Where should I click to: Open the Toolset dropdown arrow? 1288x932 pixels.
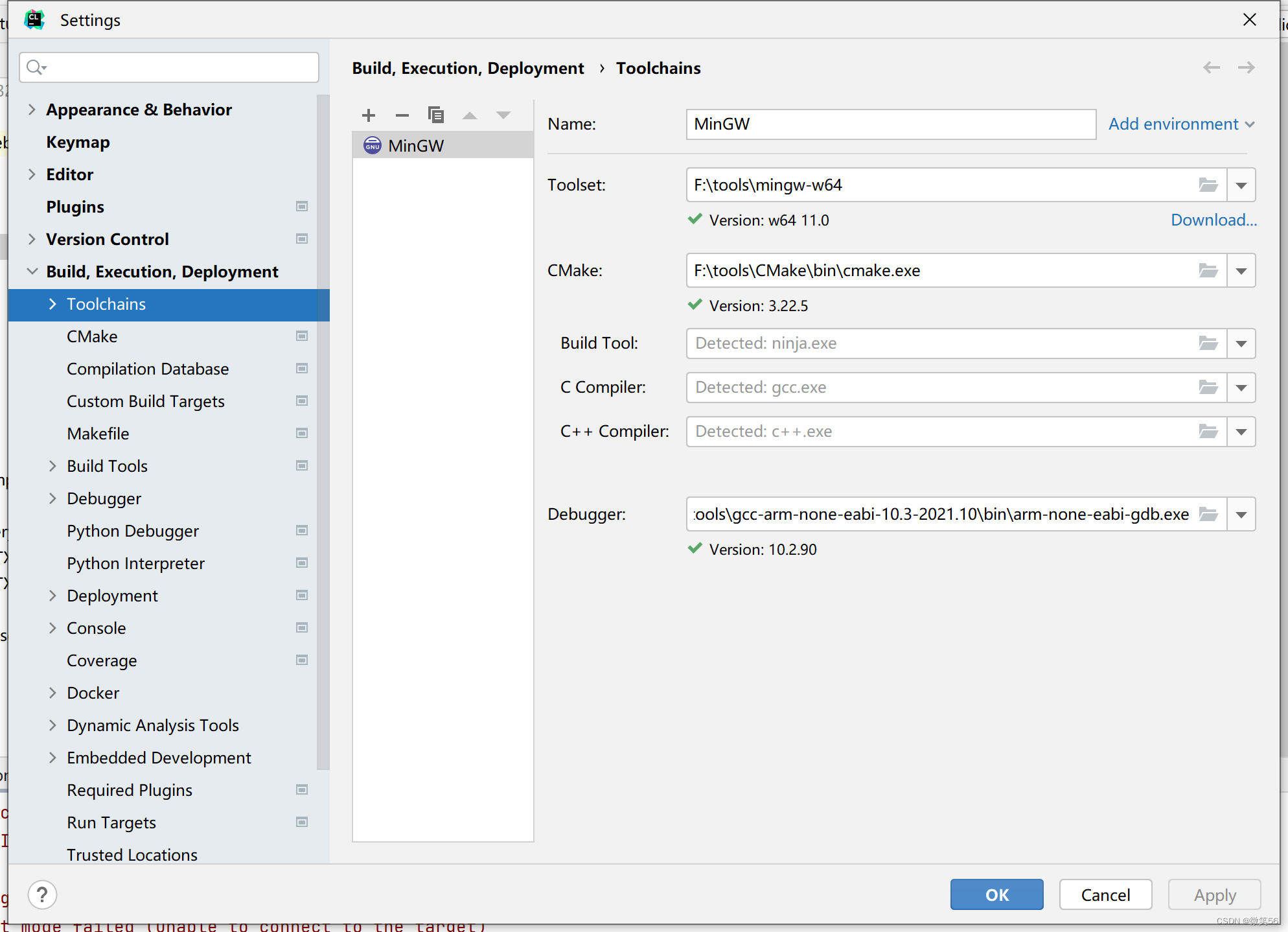[1241, 185]
